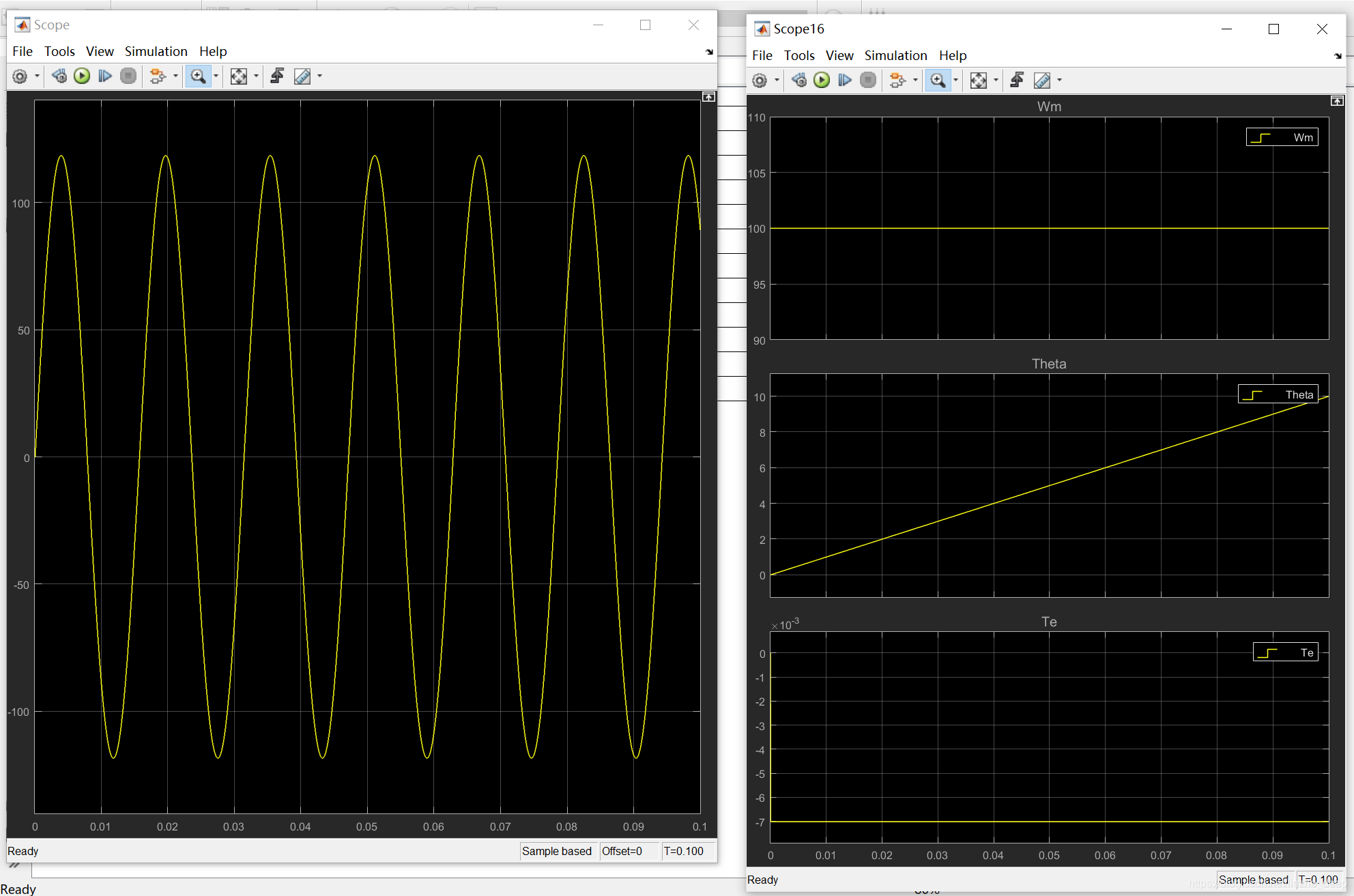
Task: Toggle Theta signal visibility in legend
Action: (x=1278, y=394)
